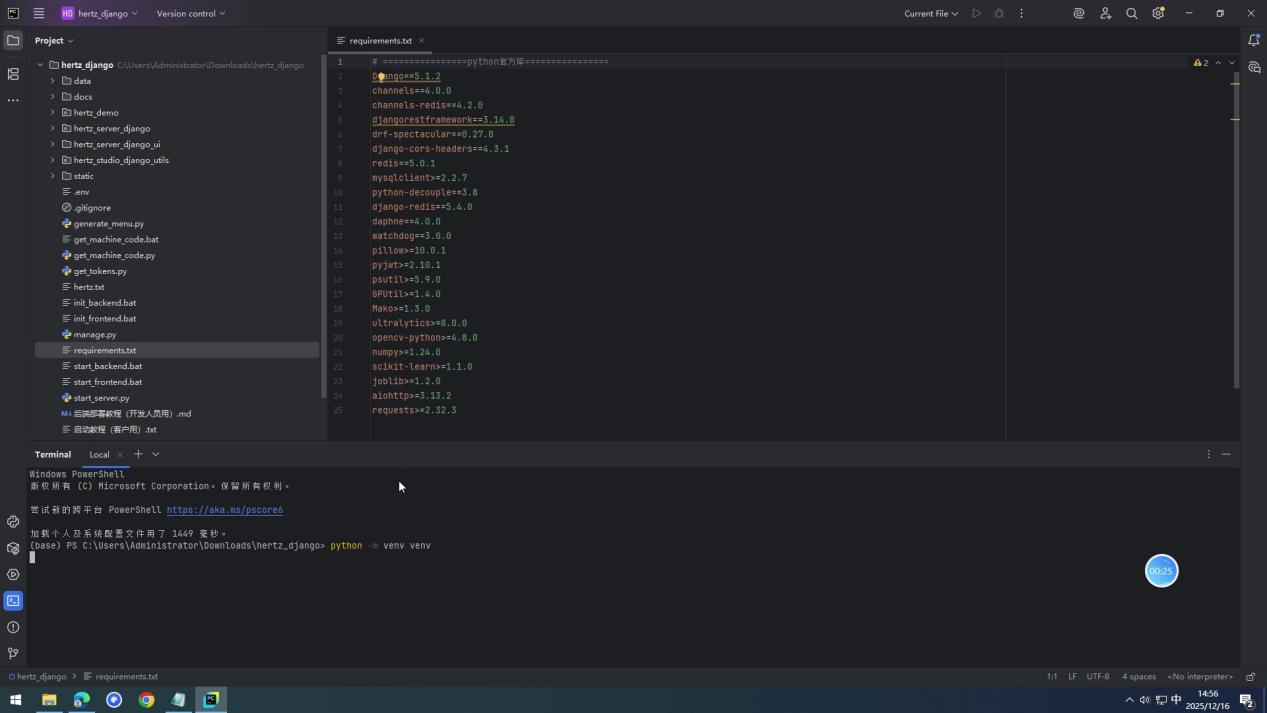Select the requirements.txt editor tab

pos(379,41)
